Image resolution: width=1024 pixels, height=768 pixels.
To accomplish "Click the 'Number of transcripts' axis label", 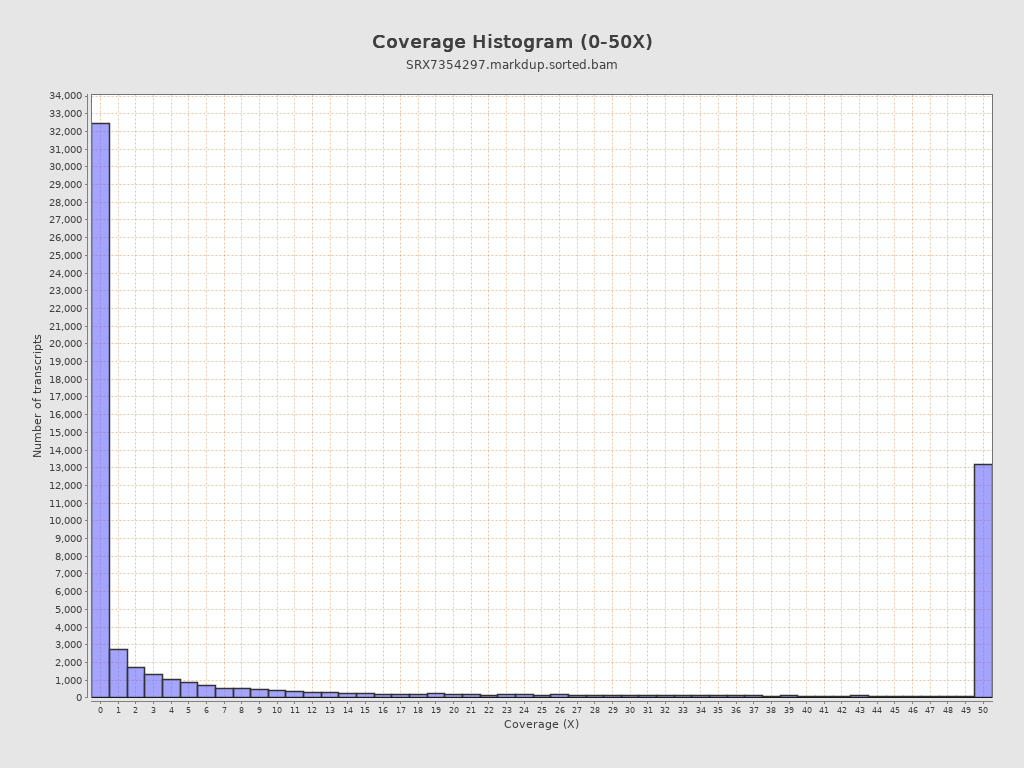I will pos(38,396).
